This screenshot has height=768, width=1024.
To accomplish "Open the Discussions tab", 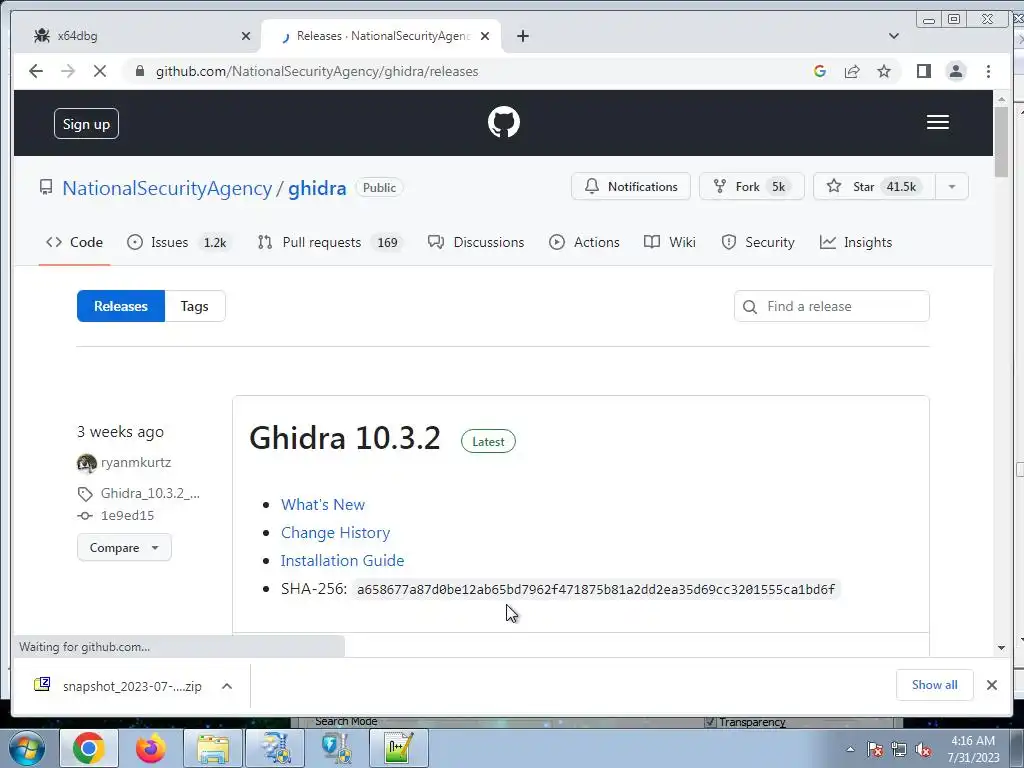I will click(x=476, y=242).
